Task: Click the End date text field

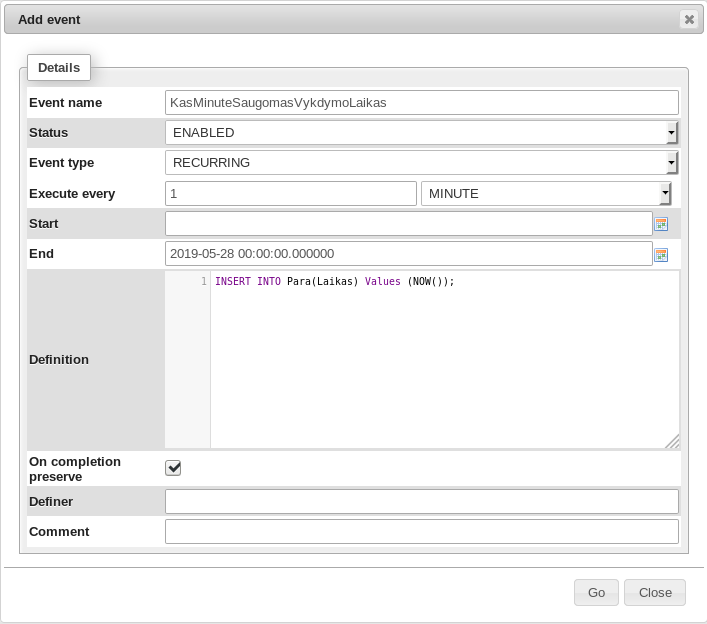Action: point(408,254)
